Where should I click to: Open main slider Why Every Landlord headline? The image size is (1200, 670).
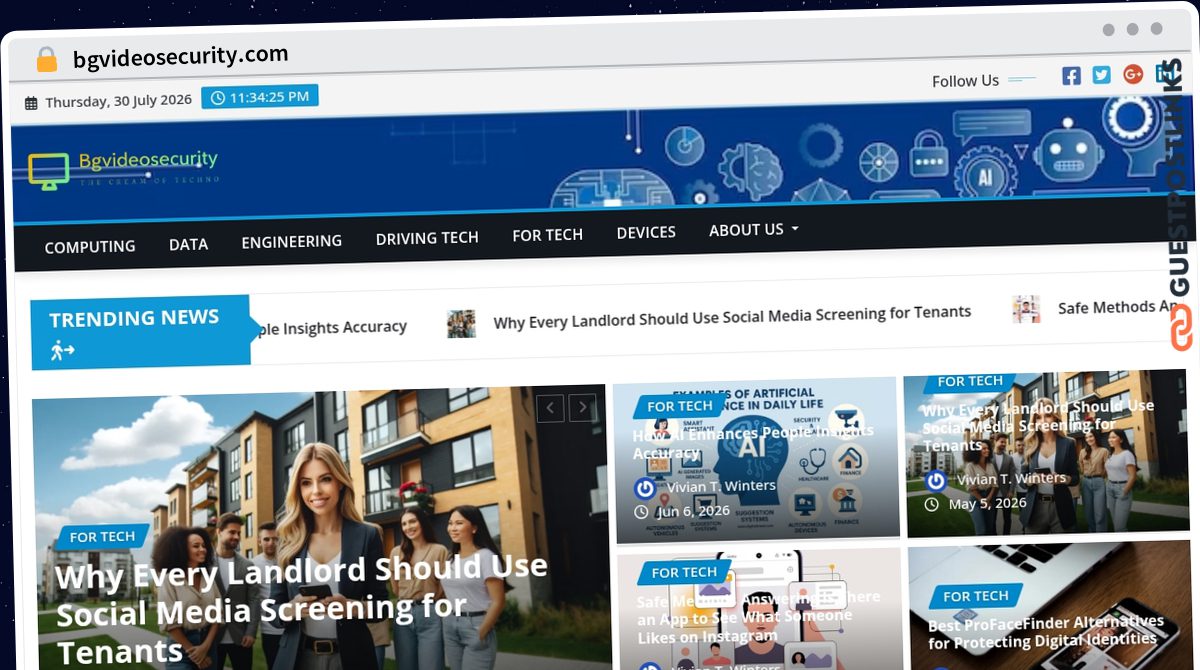300,608
